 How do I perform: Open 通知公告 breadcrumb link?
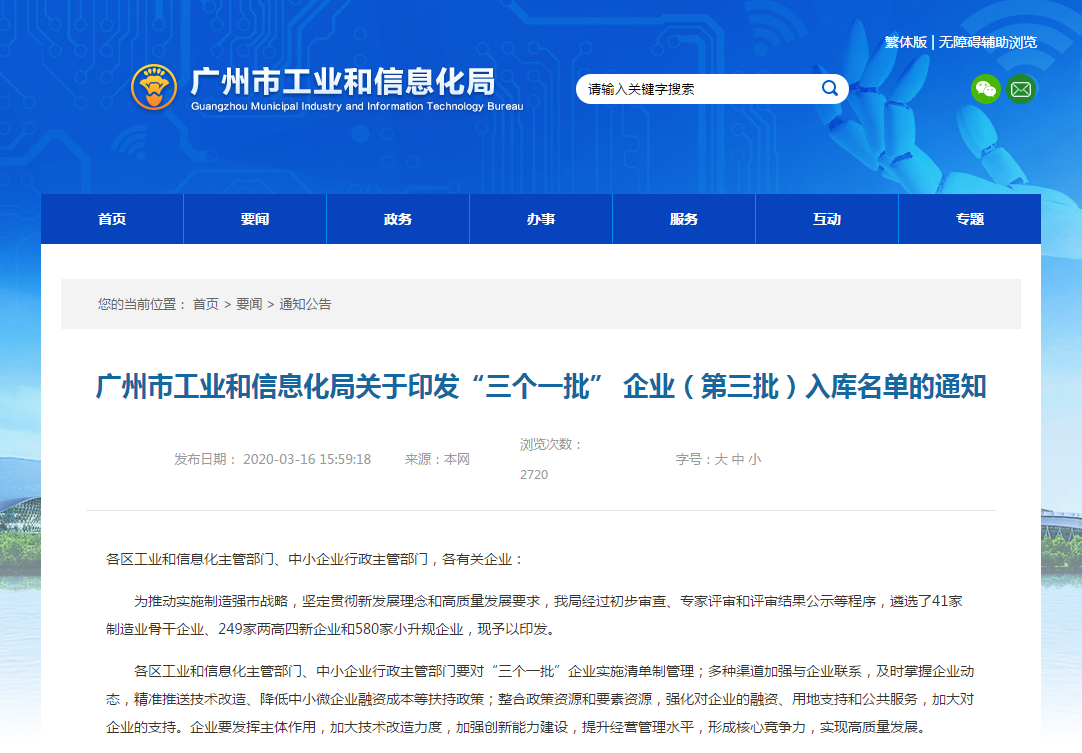[x=305, y=304]
